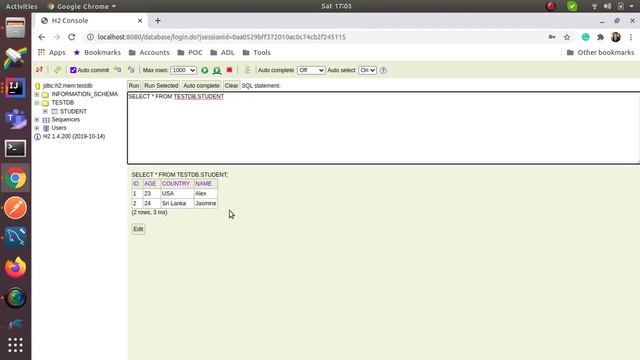The image size is (640, 360).
Task: Expand the Users node
Action: pos(37,128)
